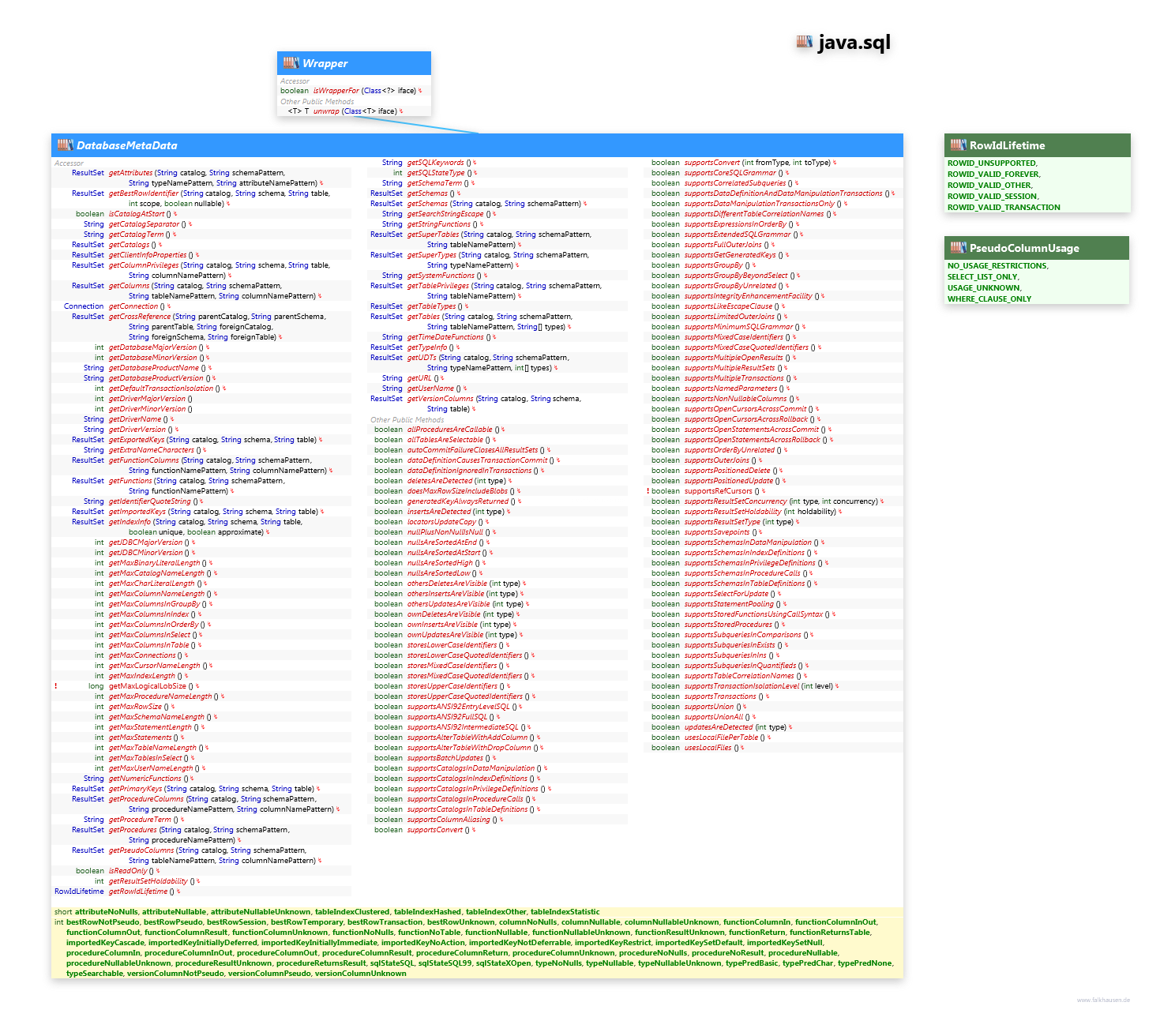The height and width of the screenshot is (1036, 1175).
Task: Open the RowIdLifetime enum title
Action: (x=1007, y=145)
